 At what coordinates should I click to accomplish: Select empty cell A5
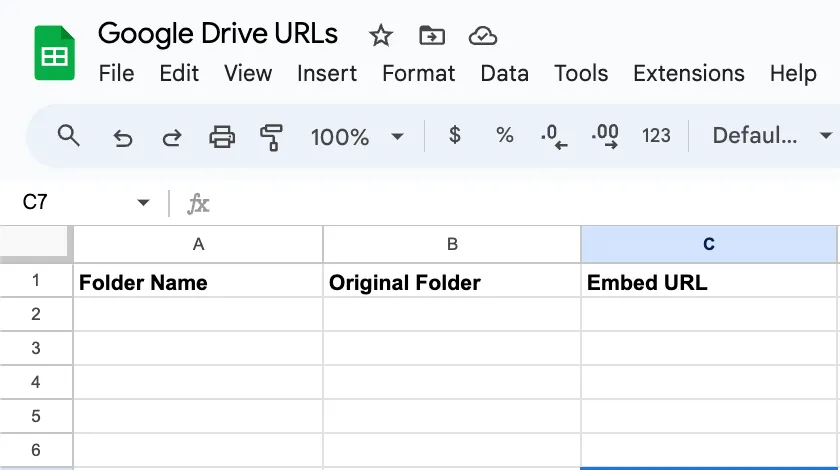point(198,416)
